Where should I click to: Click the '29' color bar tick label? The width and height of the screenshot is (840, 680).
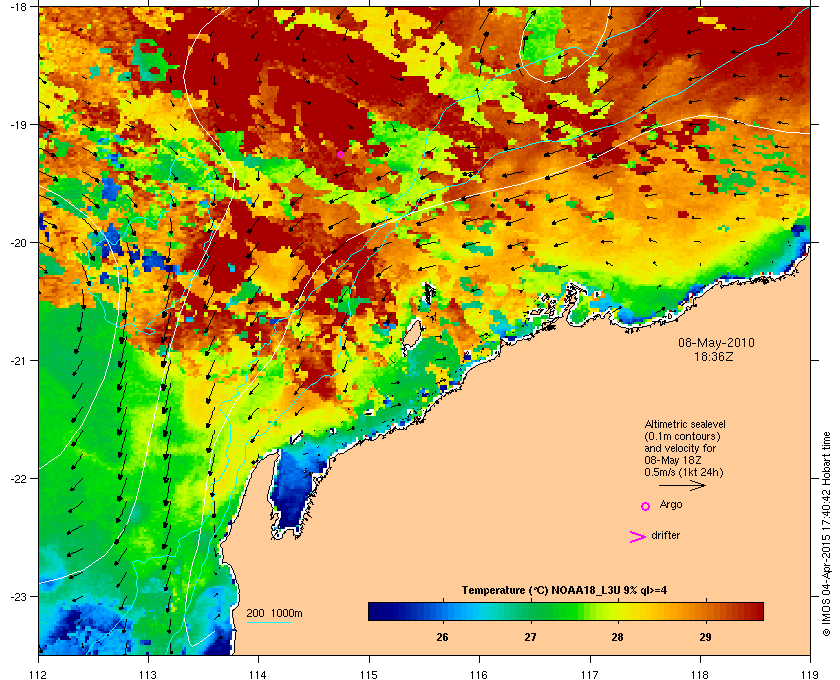point(705,637)
